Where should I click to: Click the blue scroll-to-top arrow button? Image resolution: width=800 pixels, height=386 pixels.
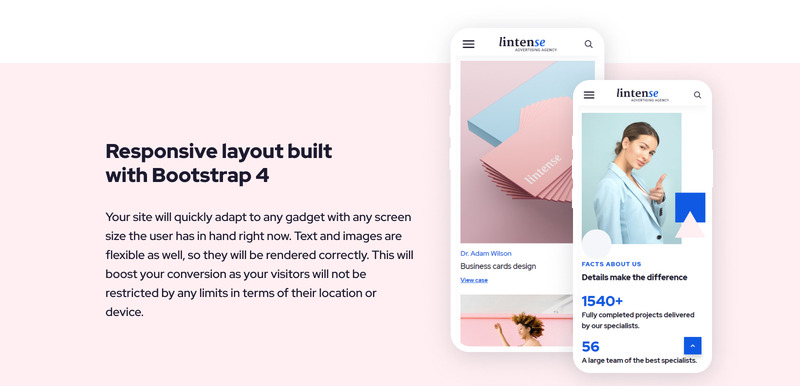pos(692,346)
